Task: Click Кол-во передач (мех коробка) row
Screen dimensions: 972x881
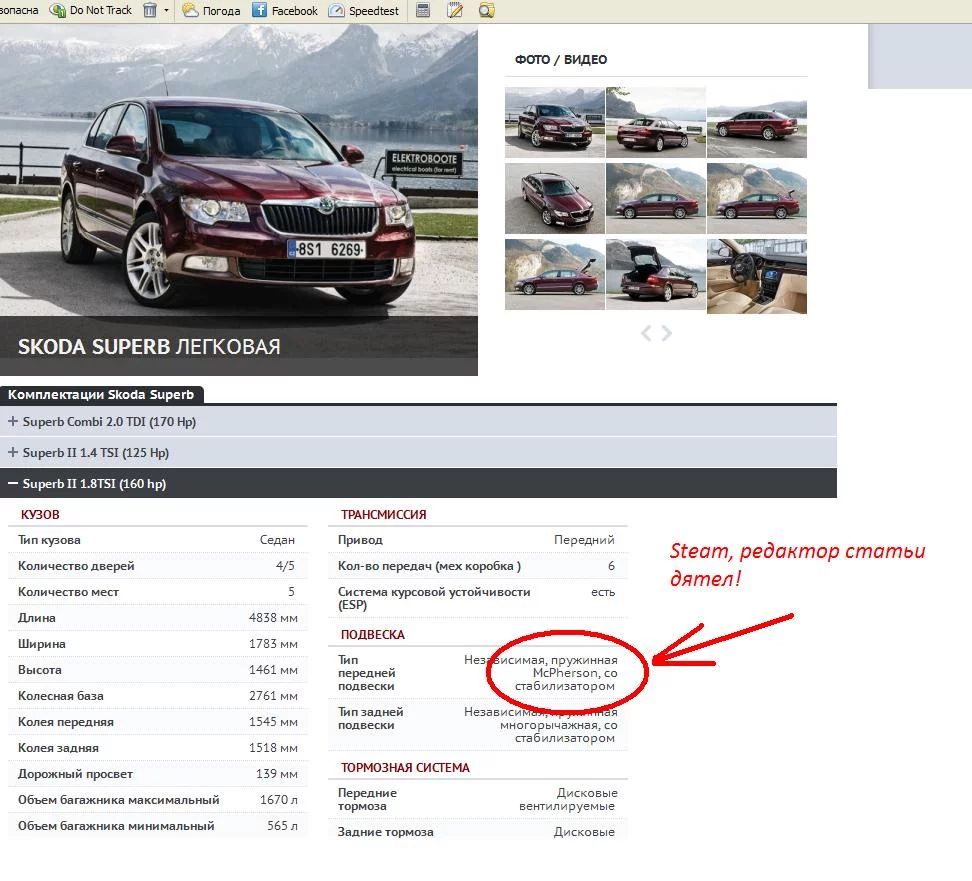Action: point(478,566)
